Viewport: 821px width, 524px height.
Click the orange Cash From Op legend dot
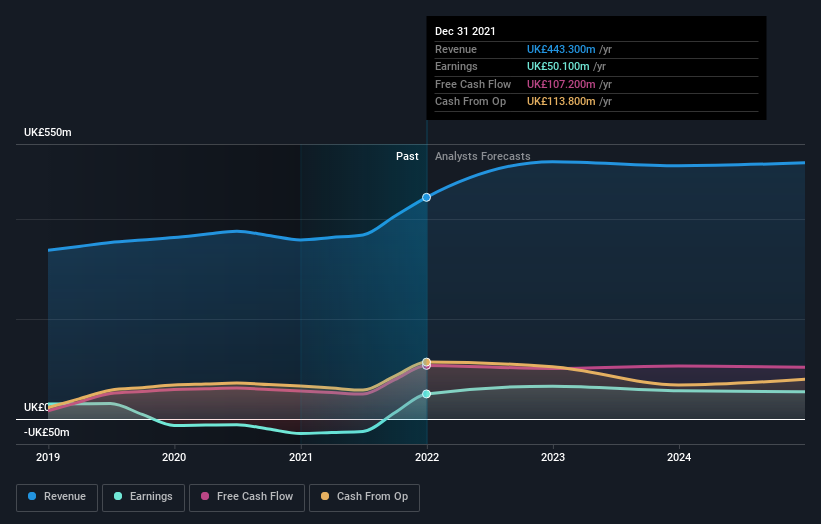tap(325, 496)
